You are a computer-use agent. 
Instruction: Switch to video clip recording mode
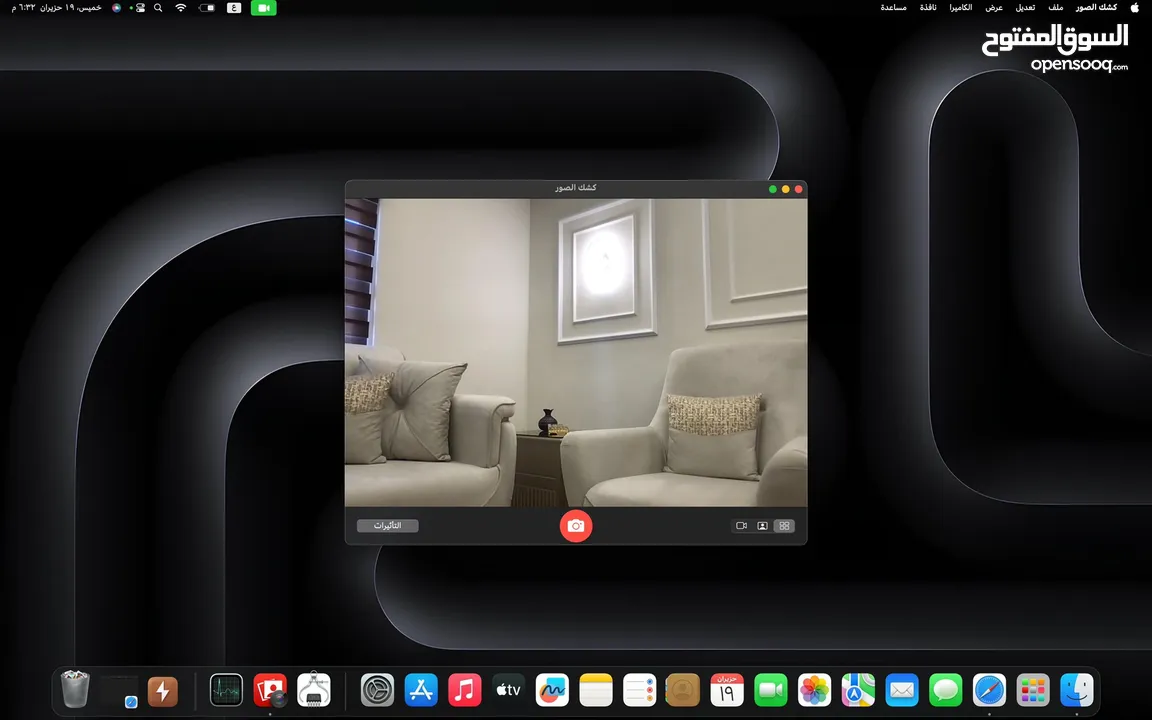741,526
